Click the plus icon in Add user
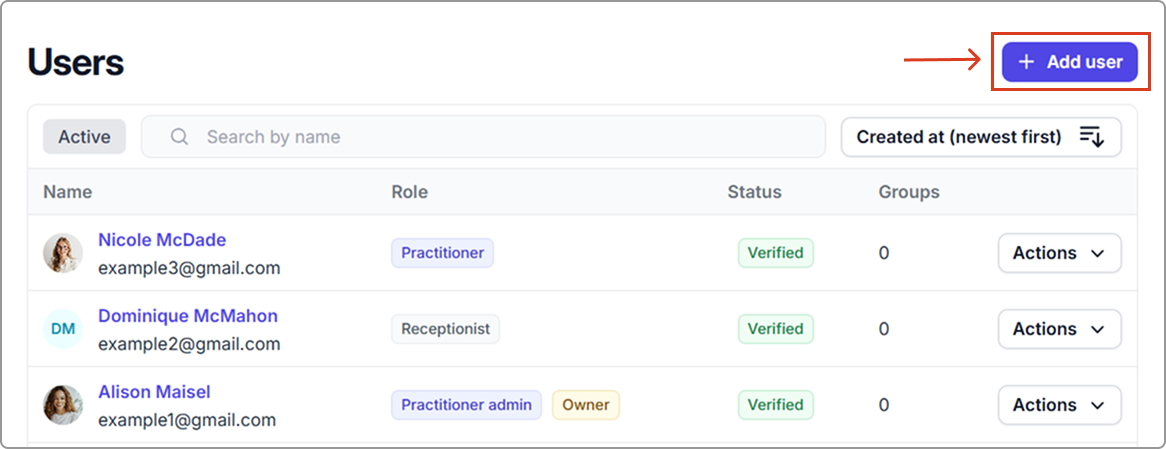 [1026, 62]
